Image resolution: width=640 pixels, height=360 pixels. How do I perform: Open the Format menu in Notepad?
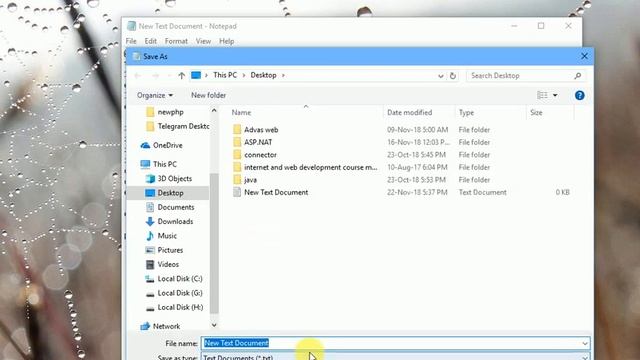click(176, 41)
